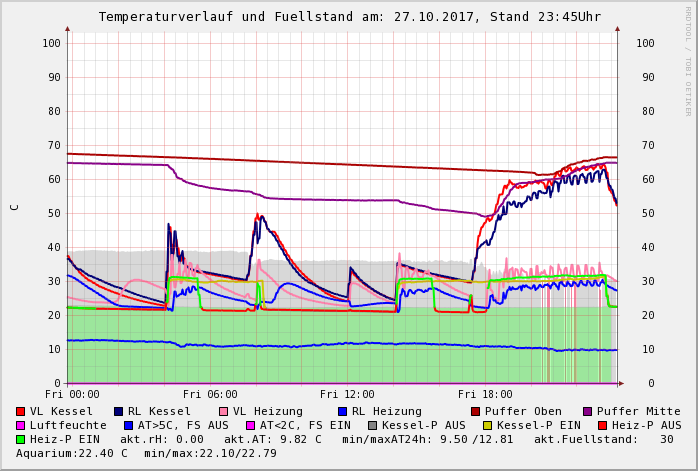Select the gray Kessel-P AUS swatch
This screenshot has height=471, width=698.
(373, 426)
